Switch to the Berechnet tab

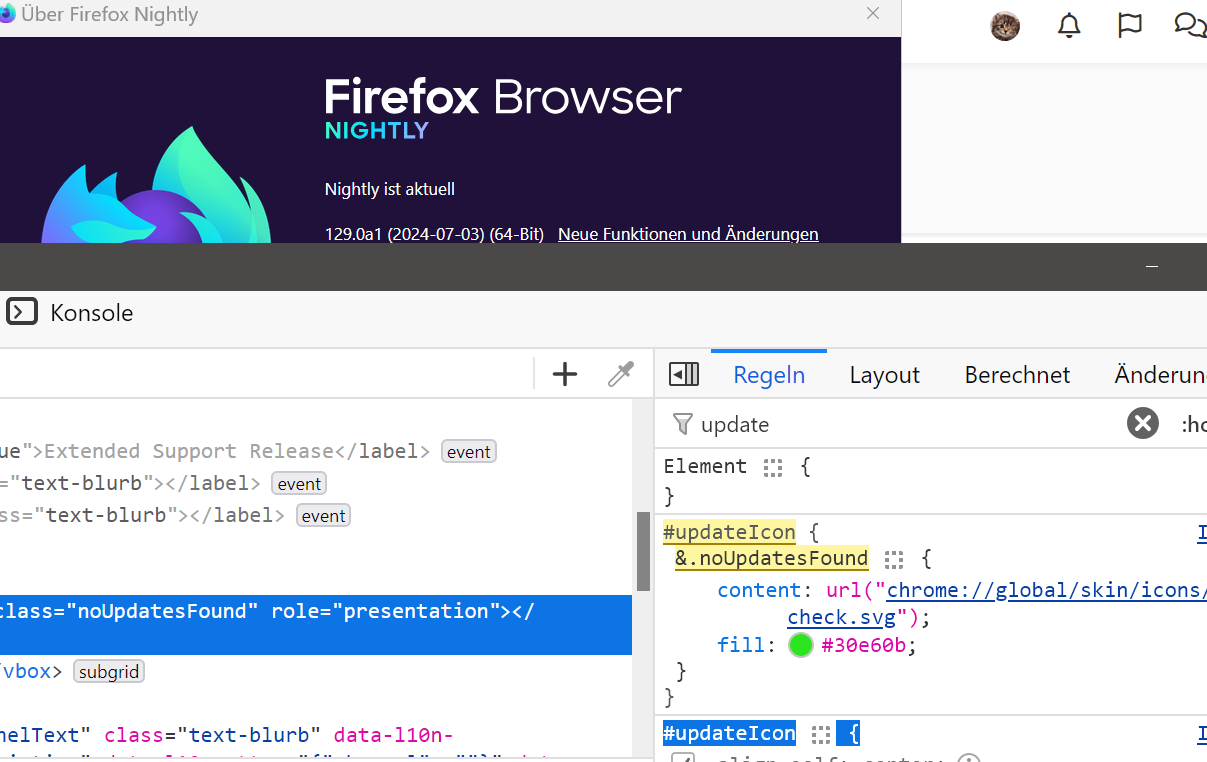(x=1017, y=375)
